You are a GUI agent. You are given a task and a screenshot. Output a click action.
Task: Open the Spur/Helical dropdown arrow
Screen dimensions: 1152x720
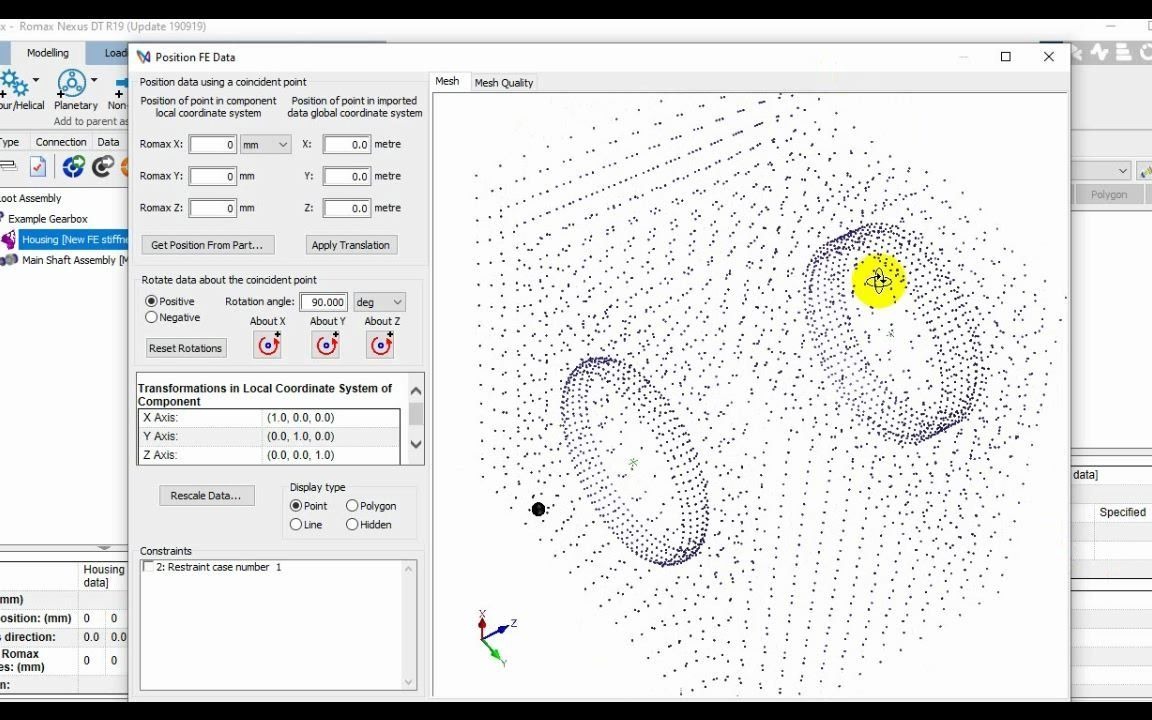click(x=36, y=80)
